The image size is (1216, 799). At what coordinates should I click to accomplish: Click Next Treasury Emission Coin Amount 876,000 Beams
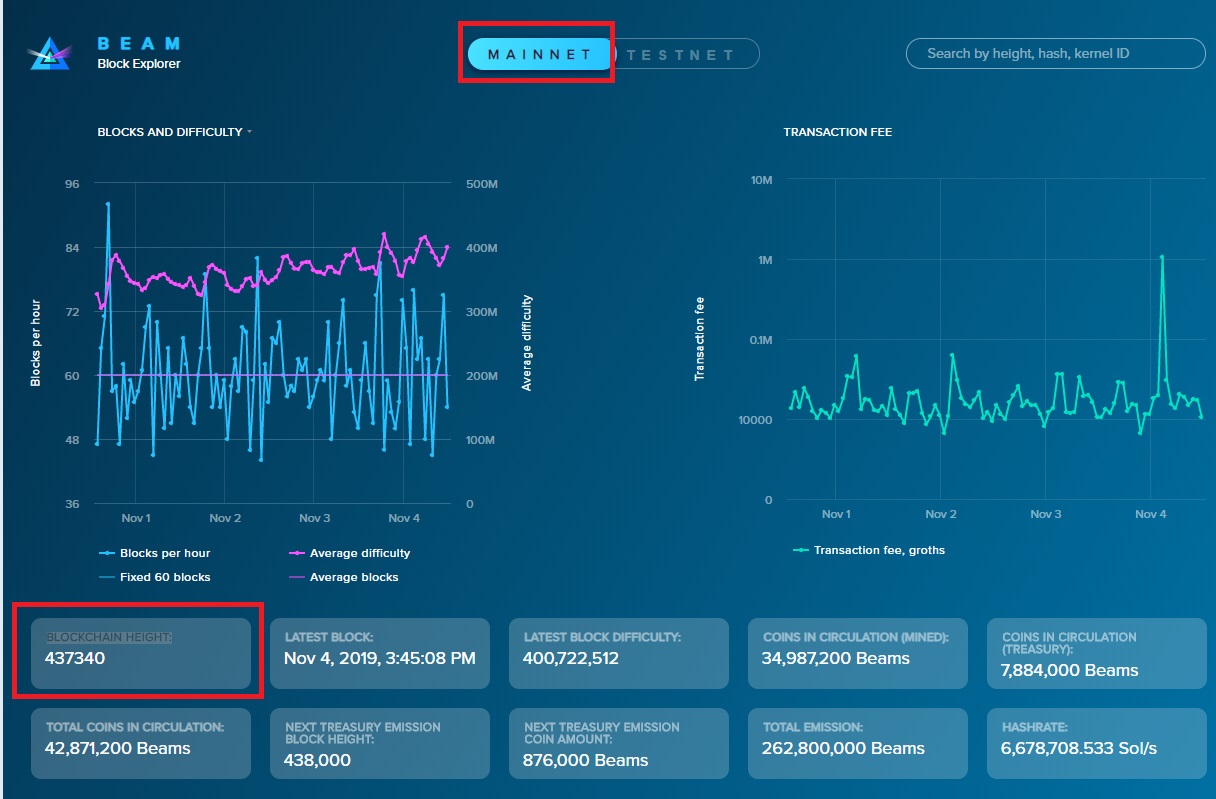pos(619,744)
